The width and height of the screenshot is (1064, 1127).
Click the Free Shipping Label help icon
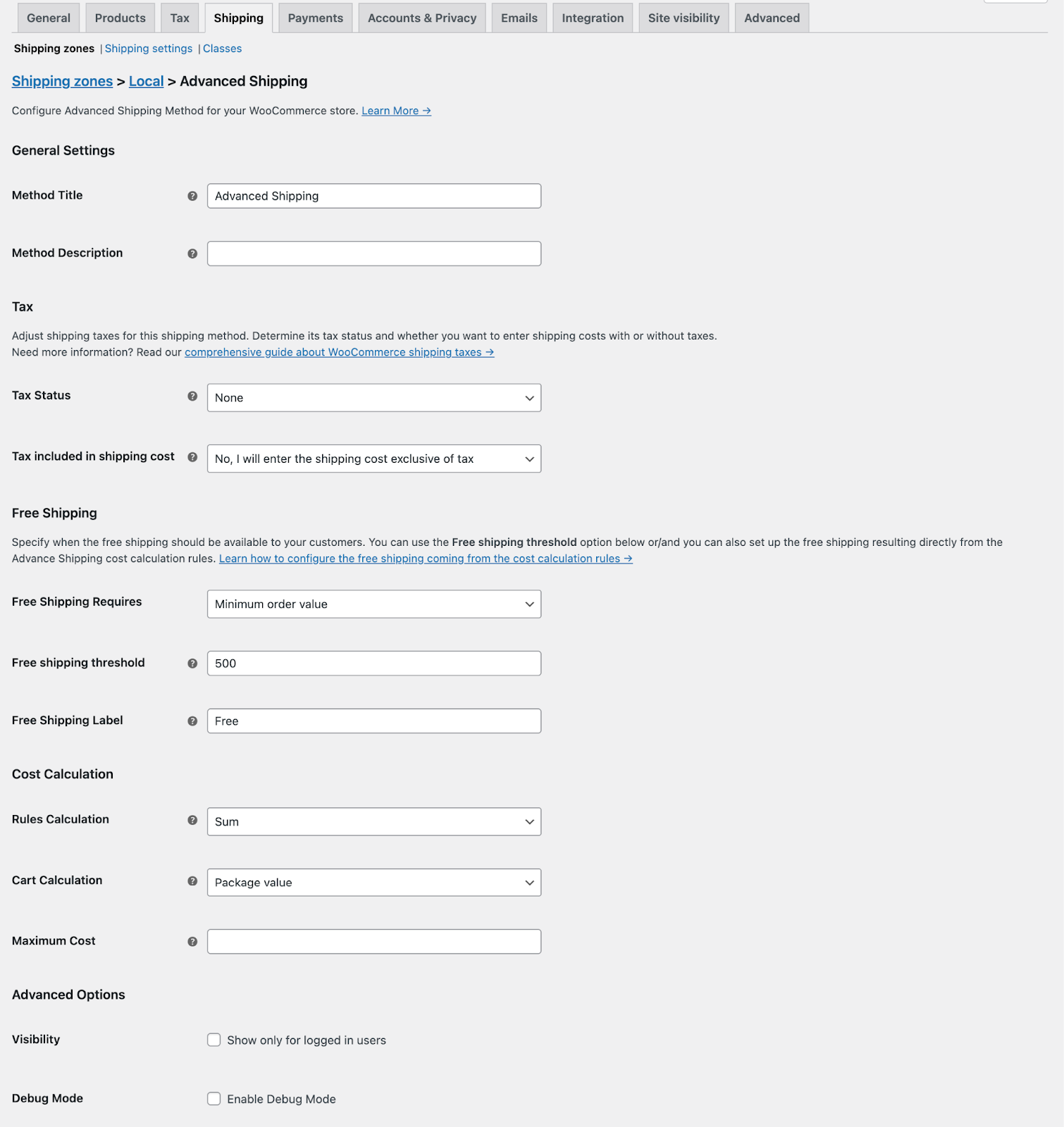192,721
